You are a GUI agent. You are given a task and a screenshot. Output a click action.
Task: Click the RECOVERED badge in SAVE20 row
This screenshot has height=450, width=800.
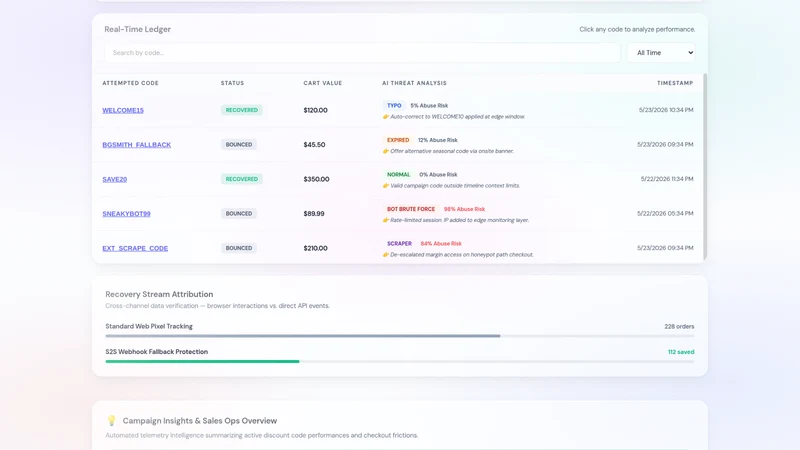point(242,179)
